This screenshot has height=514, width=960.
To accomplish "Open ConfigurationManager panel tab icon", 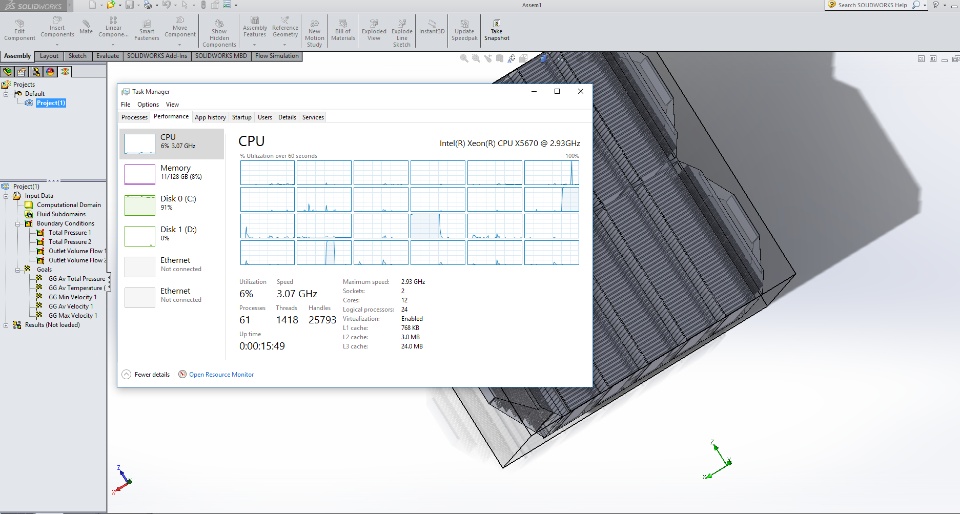I will [36, 72].
